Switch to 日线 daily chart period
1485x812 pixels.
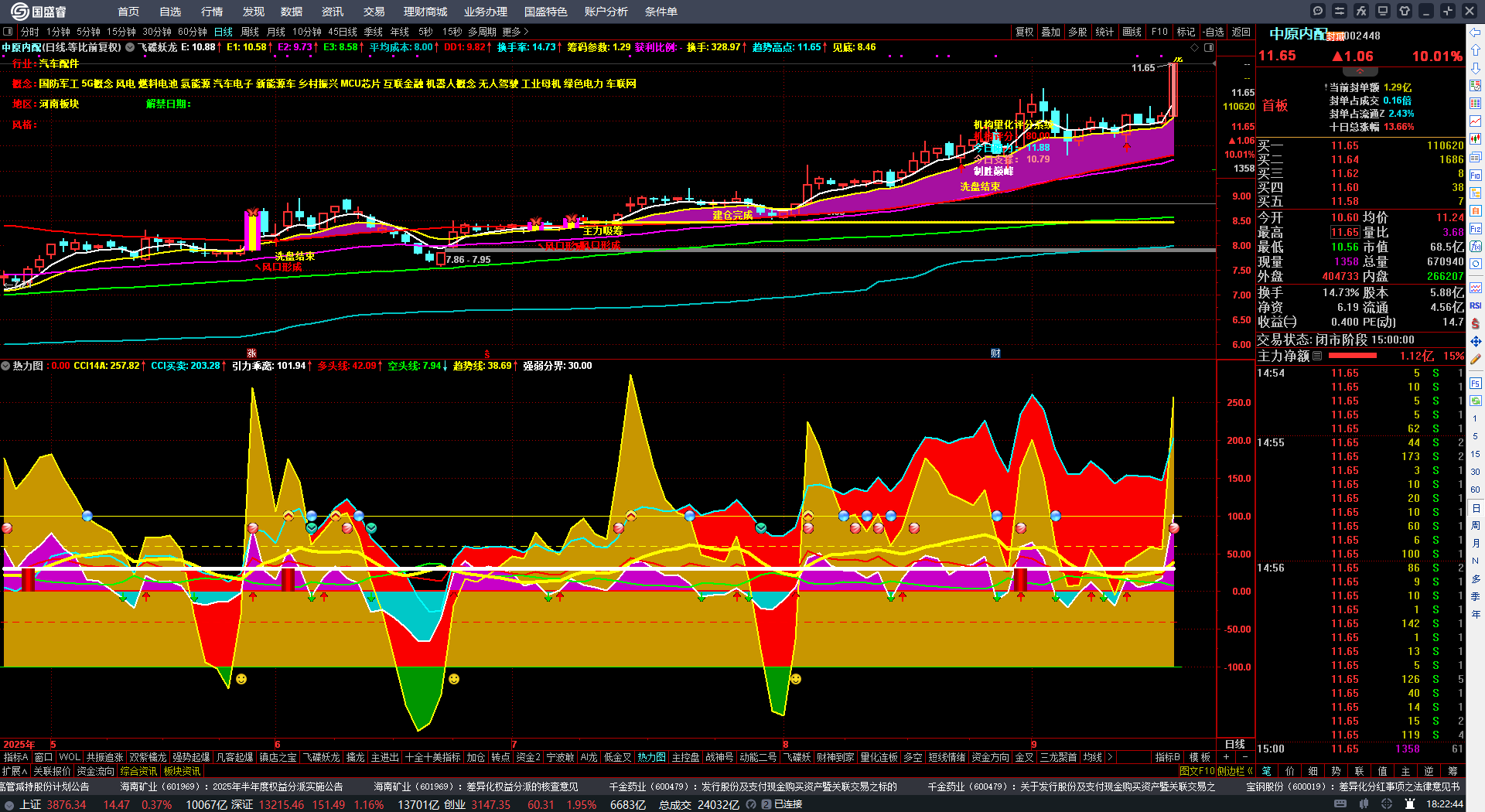point(224,32)
